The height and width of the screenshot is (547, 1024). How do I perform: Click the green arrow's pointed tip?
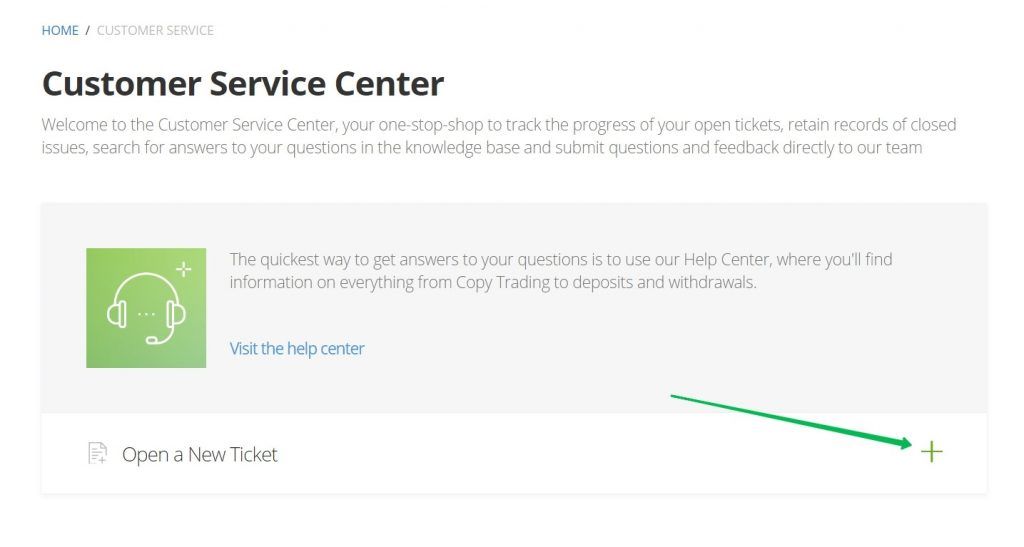[908, 442]
